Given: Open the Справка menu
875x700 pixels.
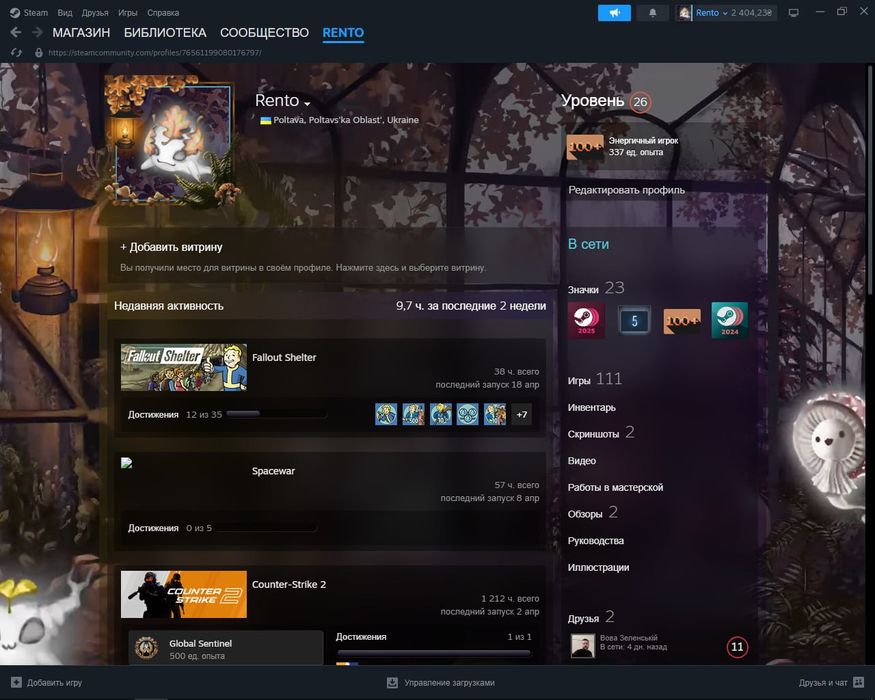Looking at the screenshot, I should click(x=163, y=13).
